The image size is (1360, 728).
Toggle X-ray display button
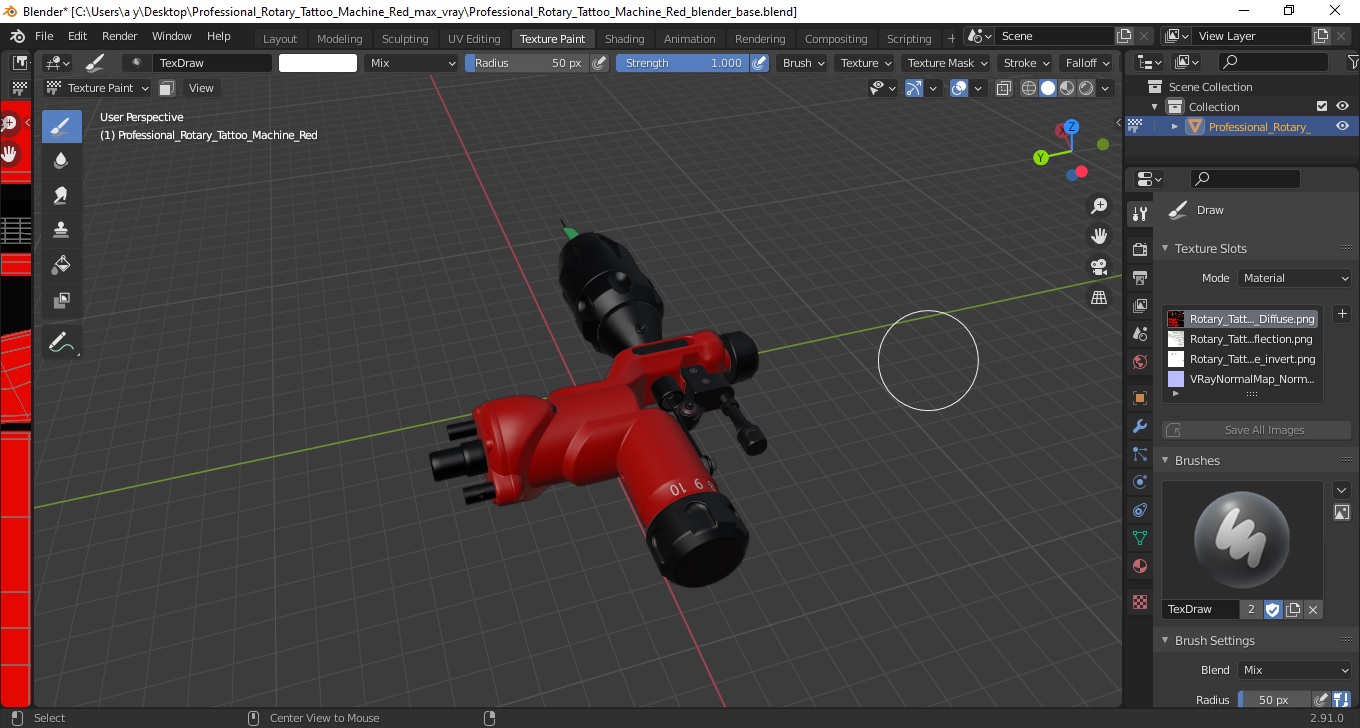[x=1004, y=88]
